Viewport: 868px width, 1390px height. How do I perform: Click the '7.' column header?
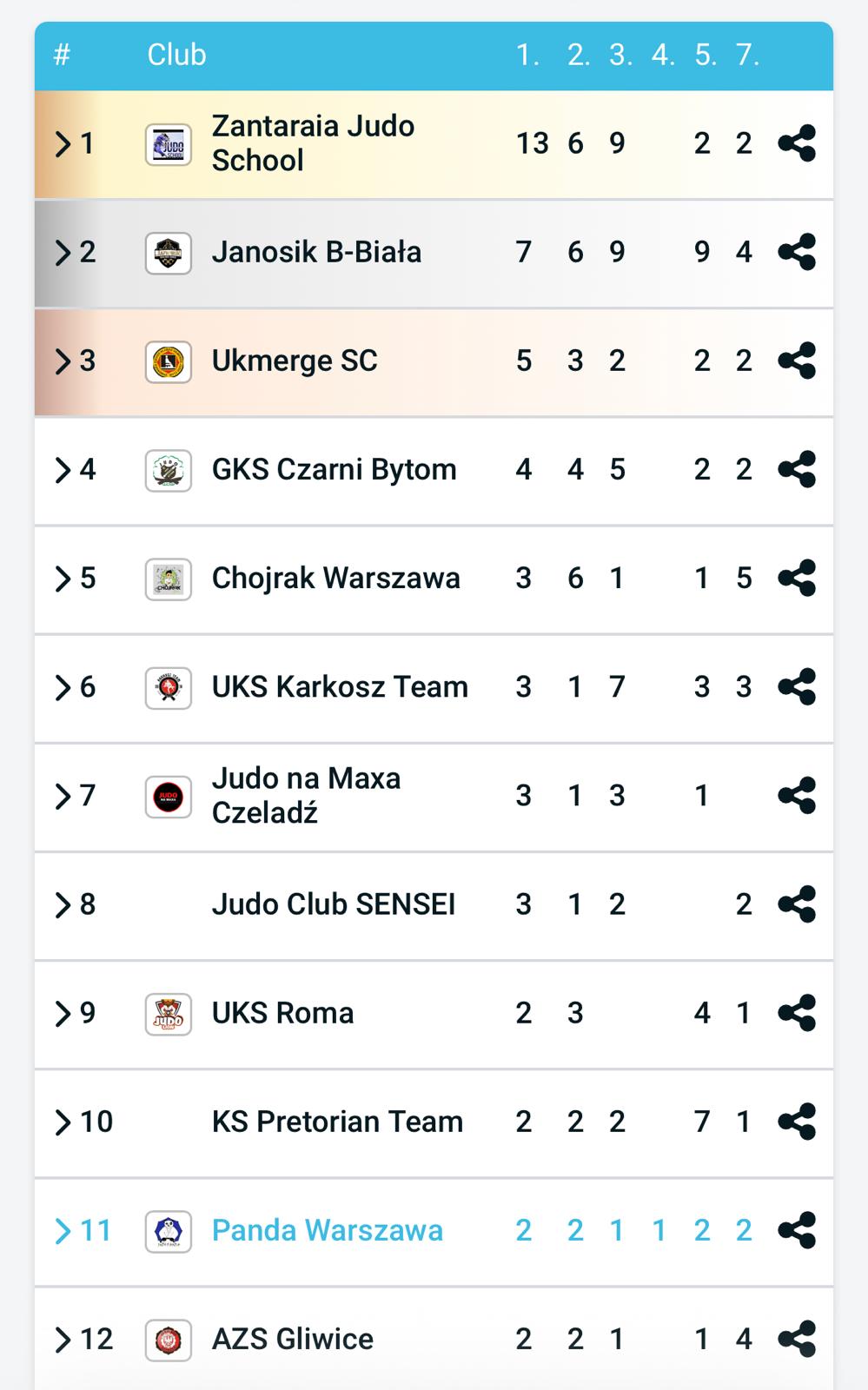(x=747, y=55)
